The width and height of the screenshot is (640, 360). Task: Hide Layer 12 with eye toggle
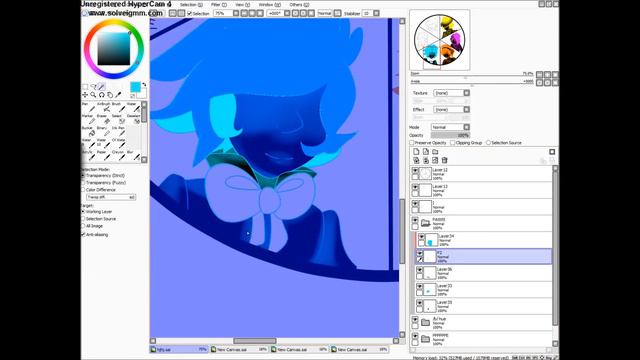point(415,171)
